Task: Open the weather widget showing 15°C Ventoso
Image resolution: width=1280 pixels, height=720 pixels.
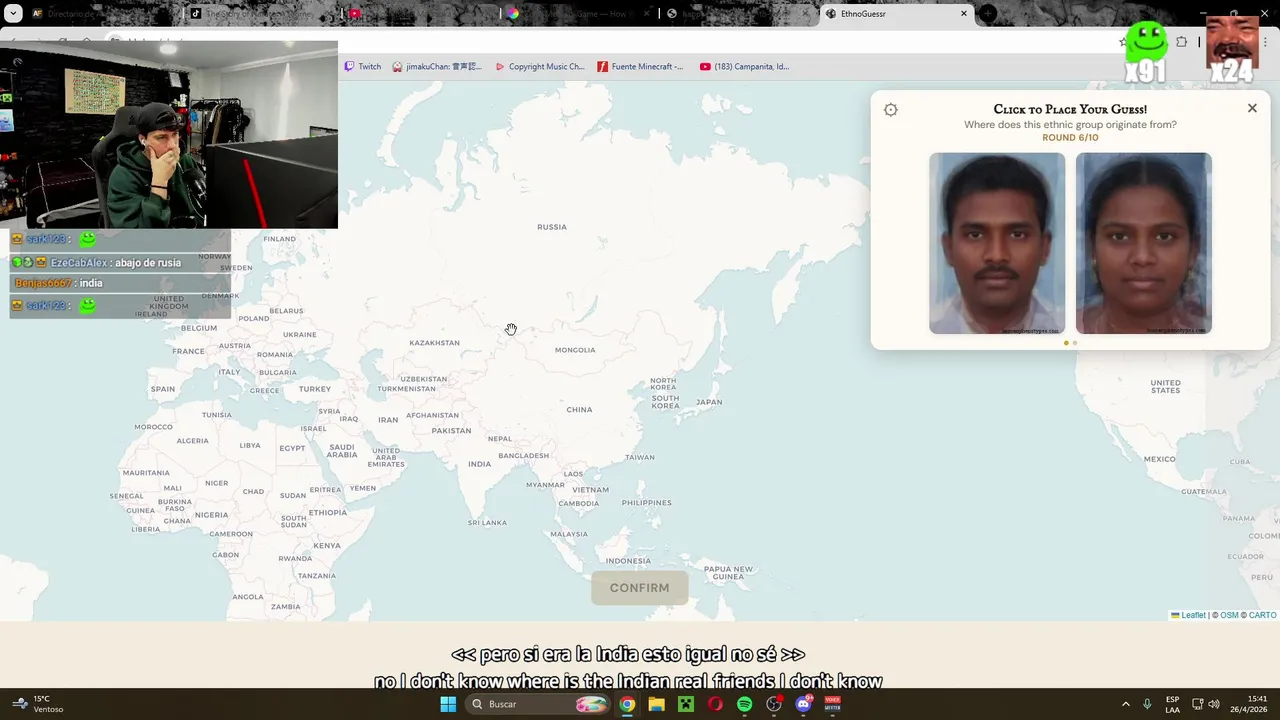Action: point(36,704)
